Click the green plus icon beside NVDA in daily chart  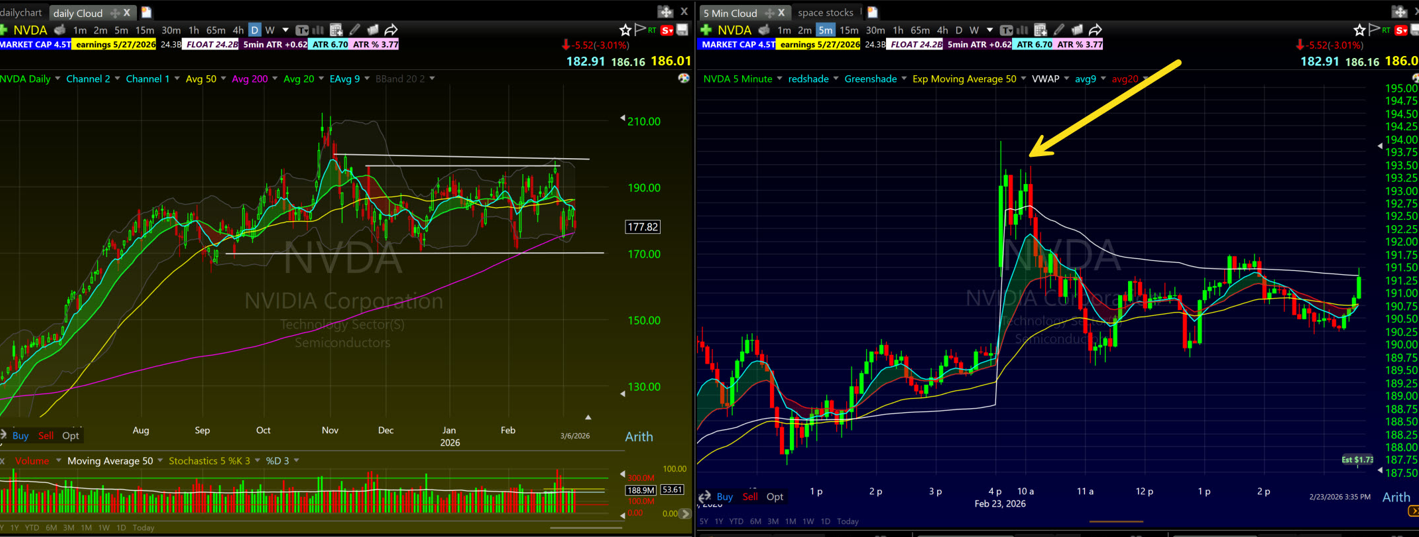coord(5,30)
